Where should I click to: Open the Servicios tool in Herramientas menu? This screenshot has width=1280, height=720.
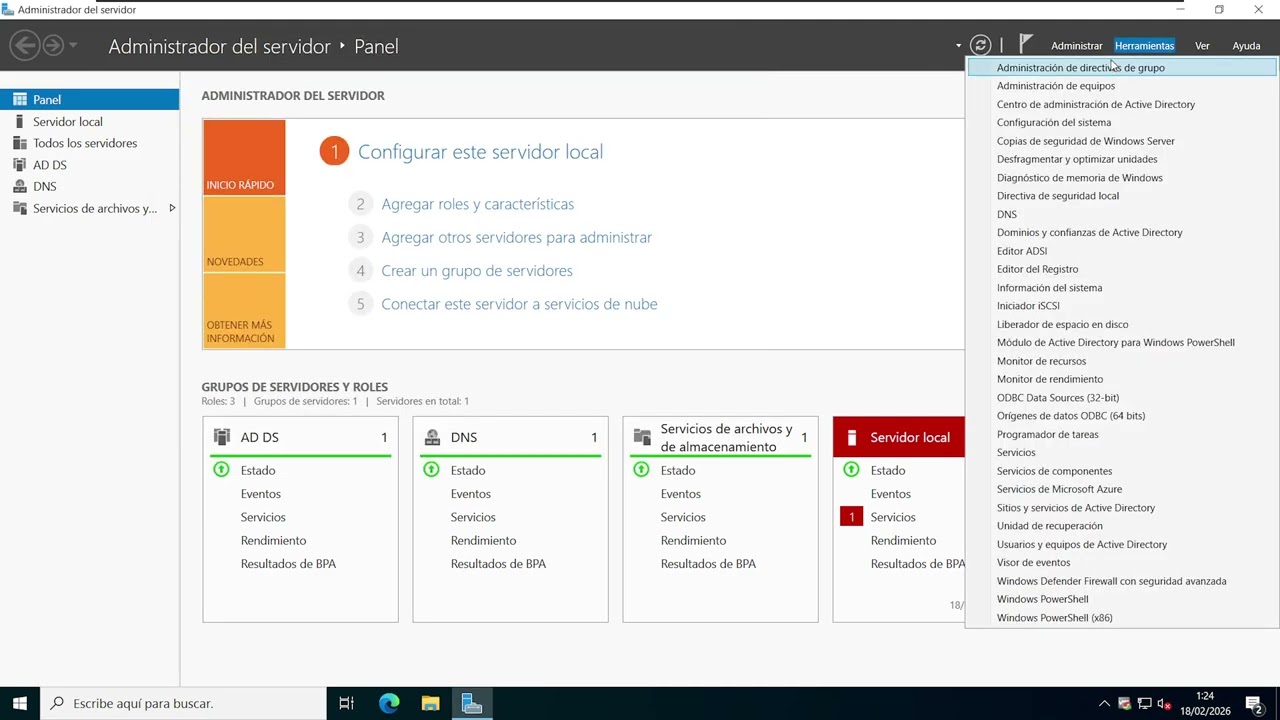point(1122,452)
